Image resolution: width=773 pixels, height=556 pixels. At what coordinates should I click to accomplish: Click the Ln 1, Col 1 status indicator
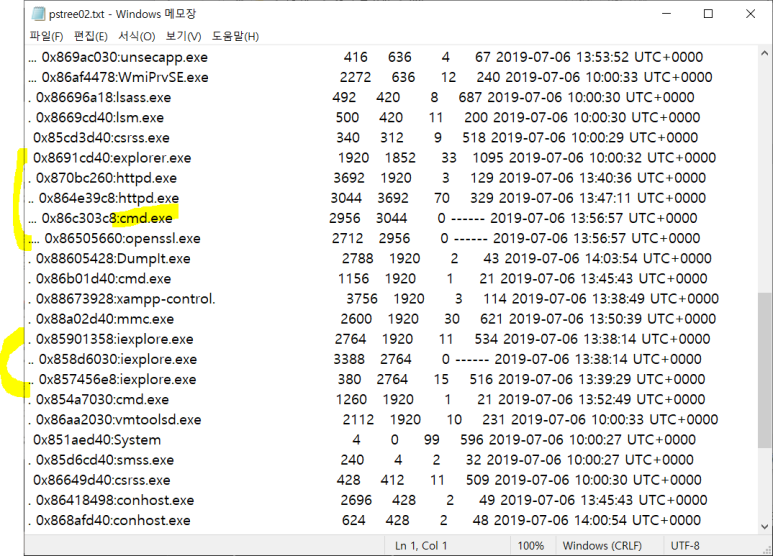(x=421, y=546)
